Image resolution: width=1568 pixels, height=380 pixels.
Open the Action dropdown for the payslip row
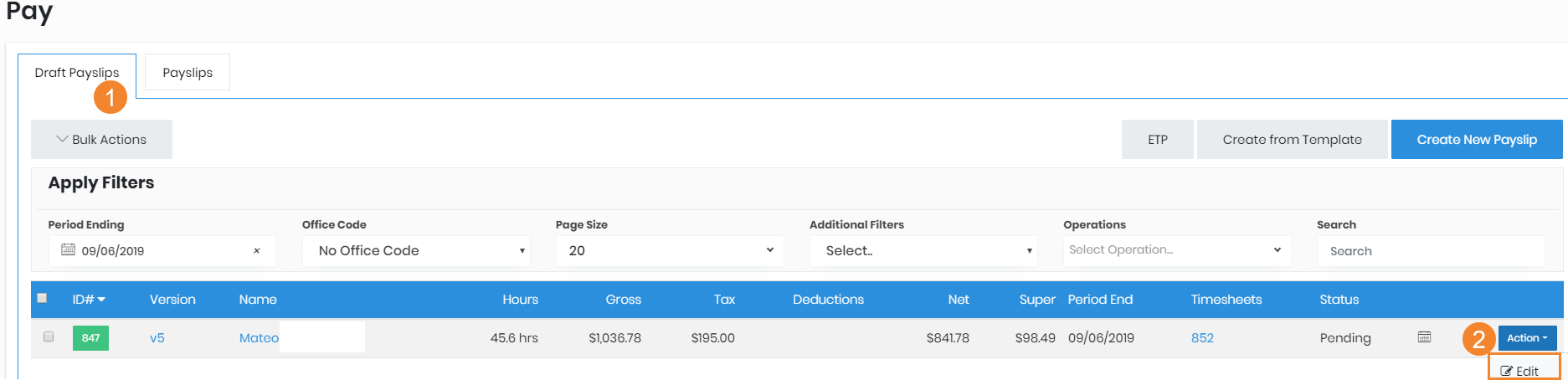point(1527,338)
